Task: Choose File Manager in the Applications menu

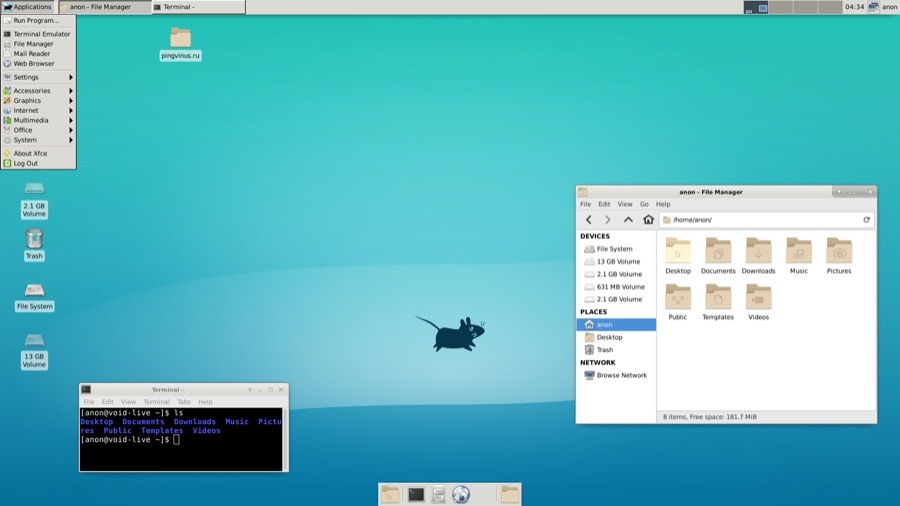Action: click(x=38, y=44)
